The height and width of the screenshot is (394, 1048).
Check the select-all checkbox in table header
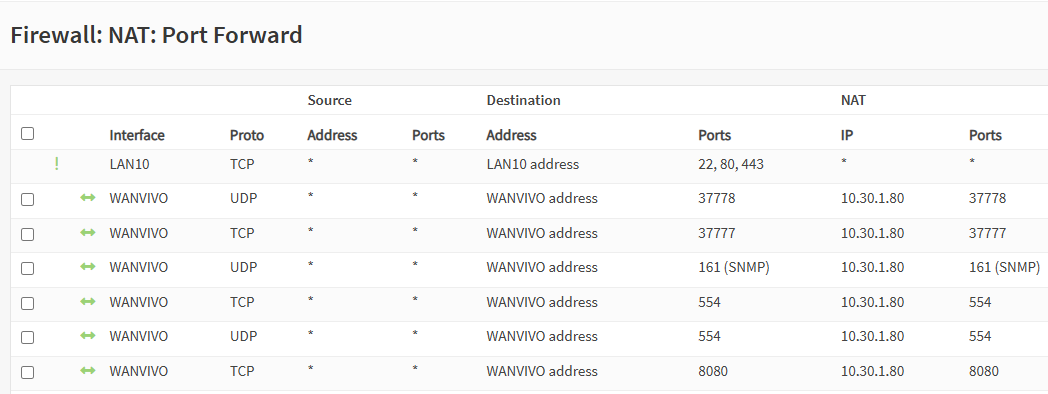point(27,134)
